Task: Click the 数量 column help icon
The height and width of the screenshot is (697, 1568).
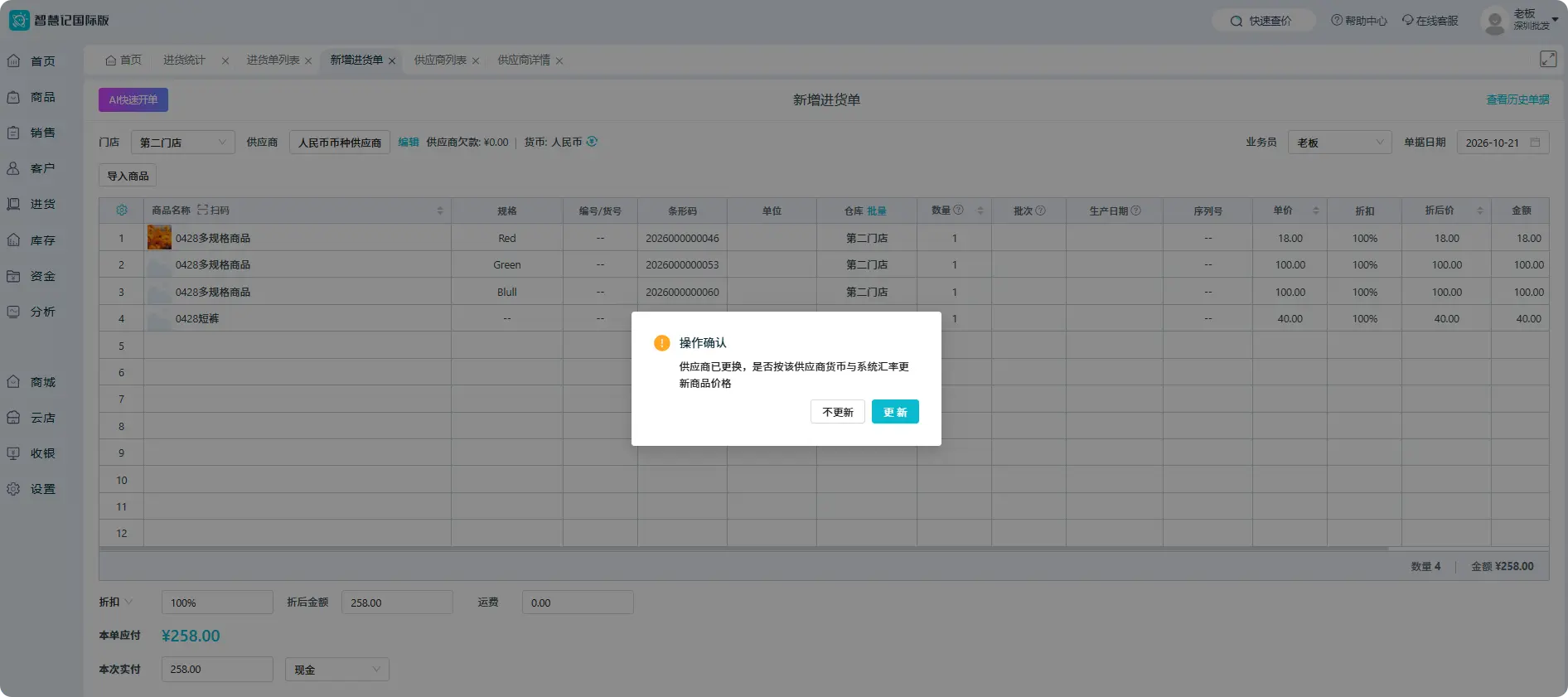Action: [x=959, y=211]
